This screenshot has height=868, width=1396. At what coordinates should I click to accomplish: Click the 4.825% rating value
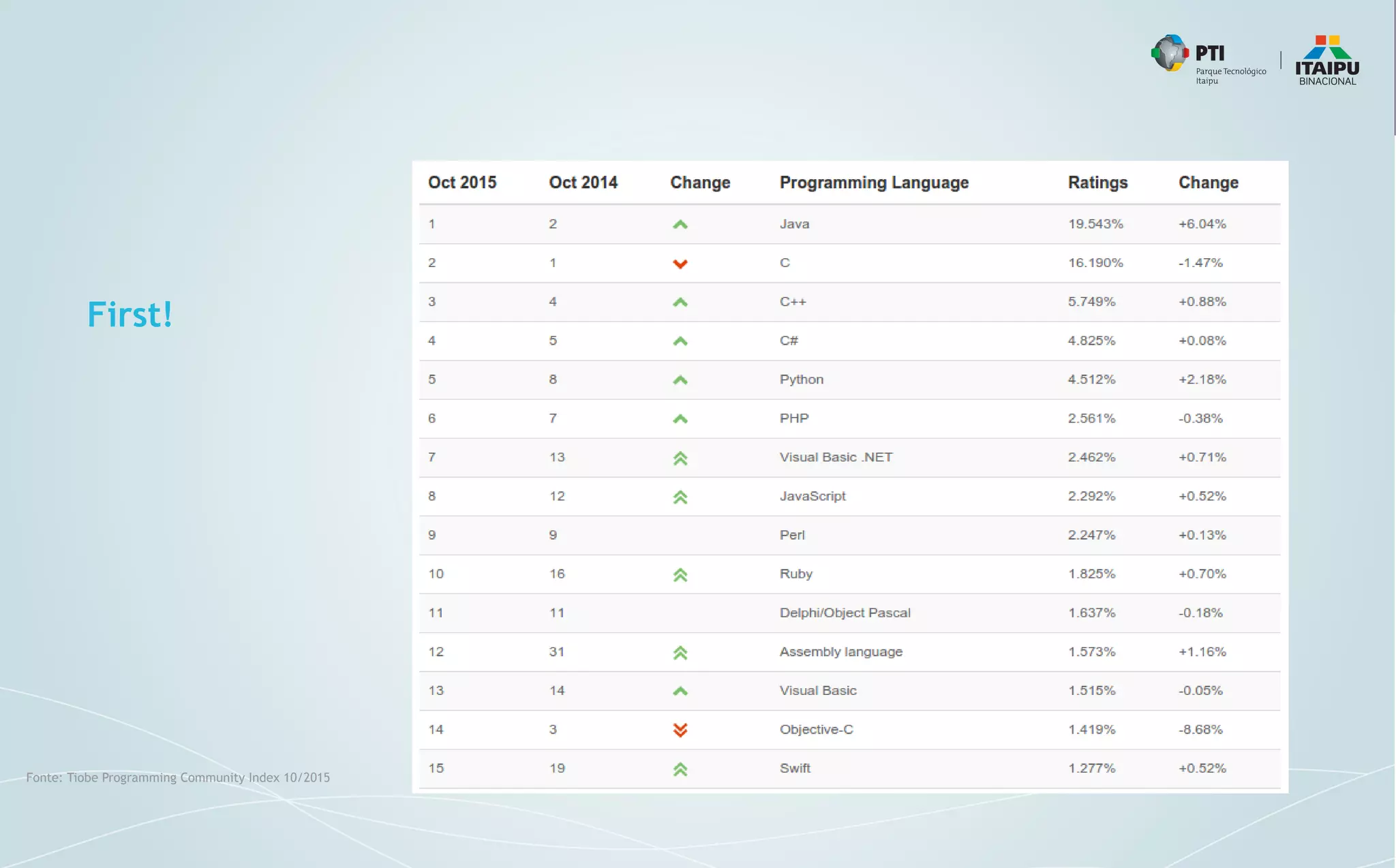click(x=1091, y=341)
